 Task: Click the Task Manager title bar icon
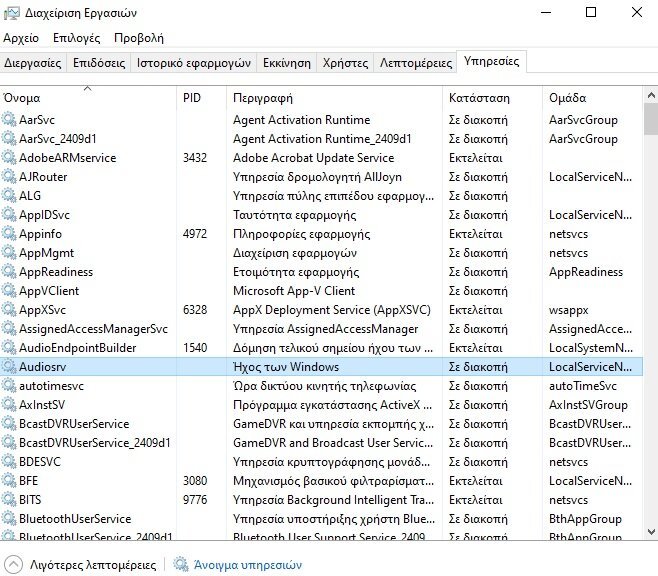coord(12,13)
